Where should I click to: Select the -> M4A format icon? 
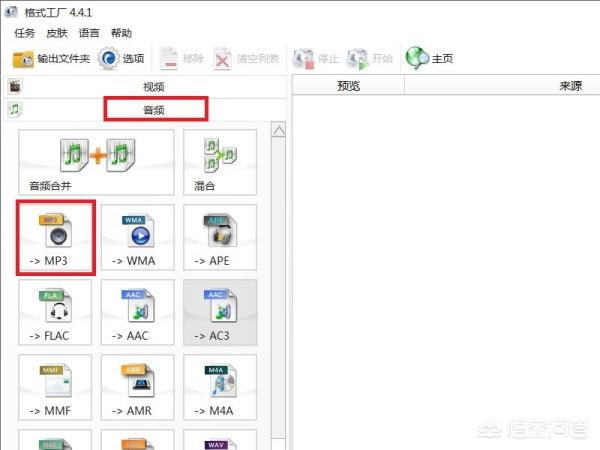click(219, 386)
